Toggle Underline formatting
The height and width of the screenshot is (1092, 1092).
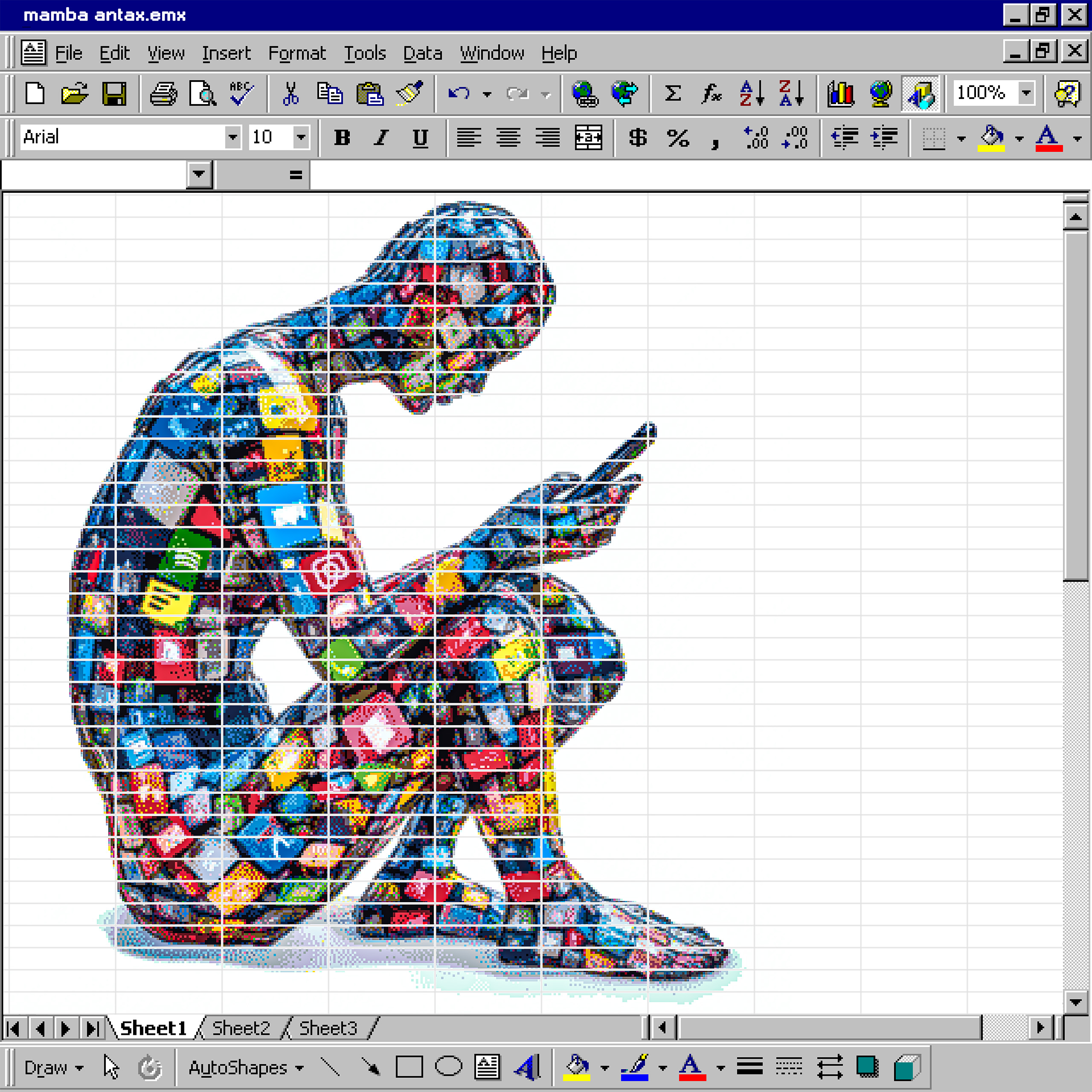click(420, 137)
